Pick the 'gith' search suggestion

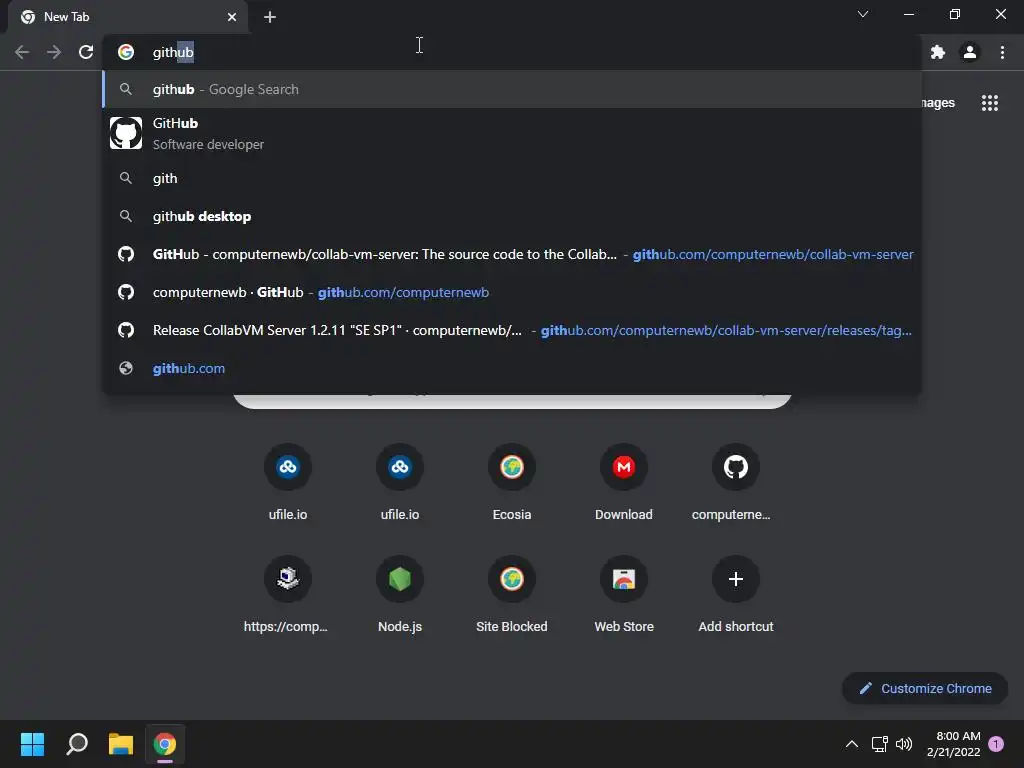512,178
